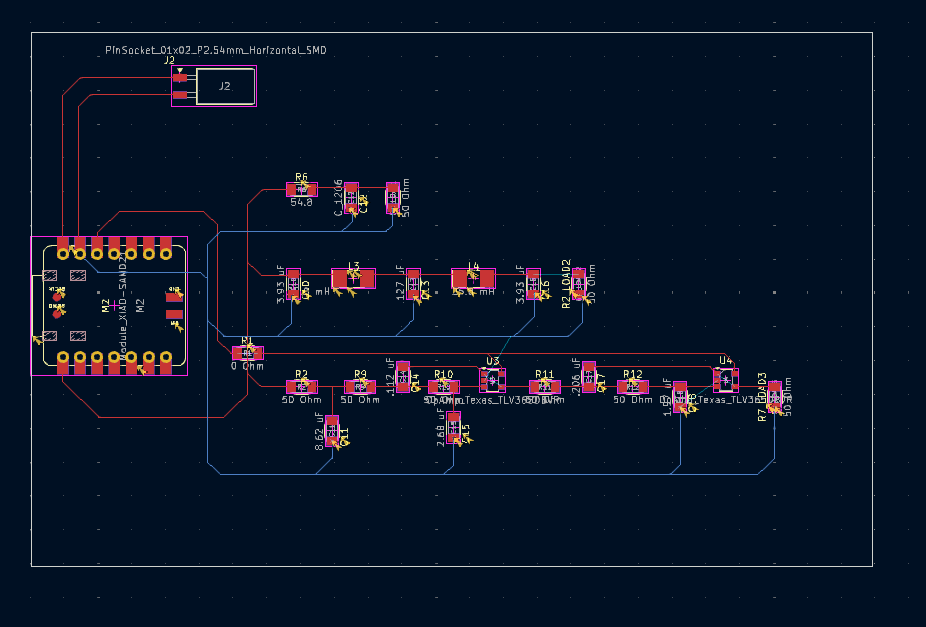Image resolution: width=926 pixels, height=627 pixels.
Task: Select the .206 uF capacitor C17
Action: click(588, 376)
